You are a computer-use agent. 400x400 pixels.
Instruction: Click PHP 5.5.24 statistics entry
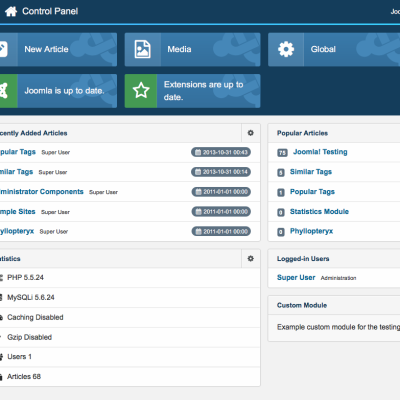[x=25, y=277]
